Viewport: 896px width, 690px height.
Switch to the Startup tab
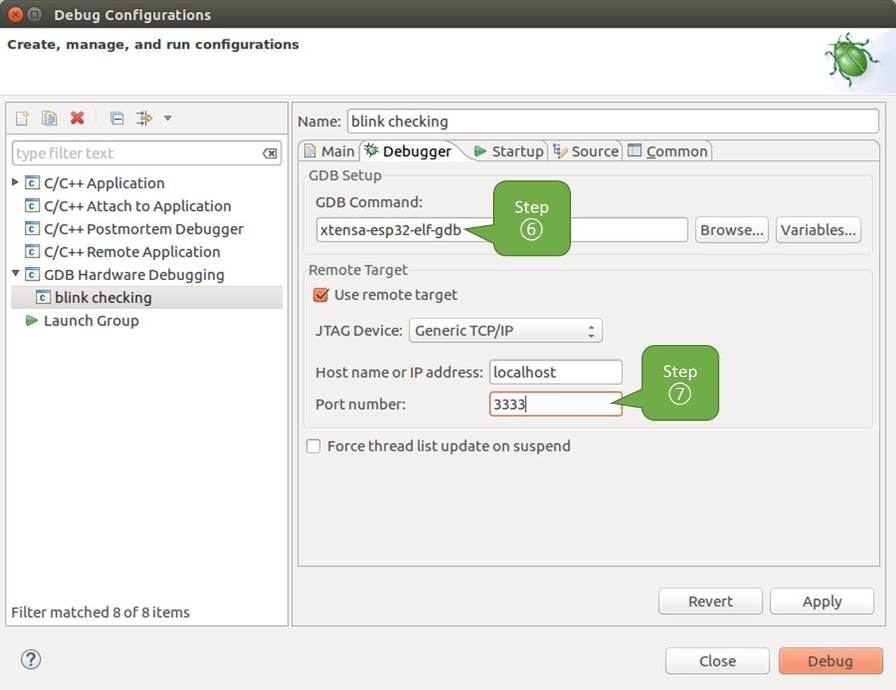(516, 151)
